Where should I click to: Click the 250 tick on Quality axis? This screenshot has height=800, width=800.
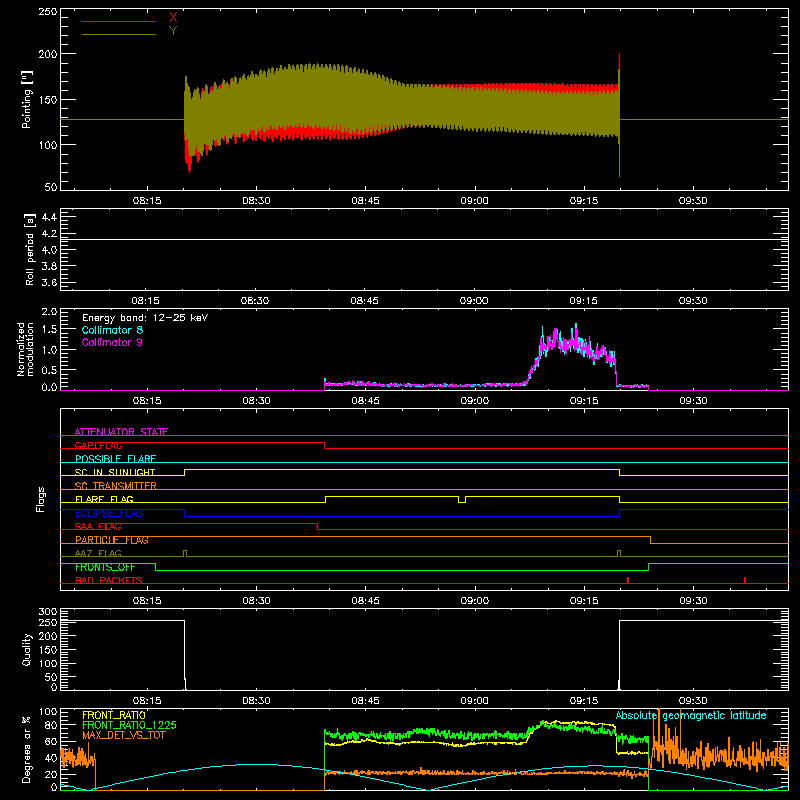pyautogui.click(x=48, y=622)
